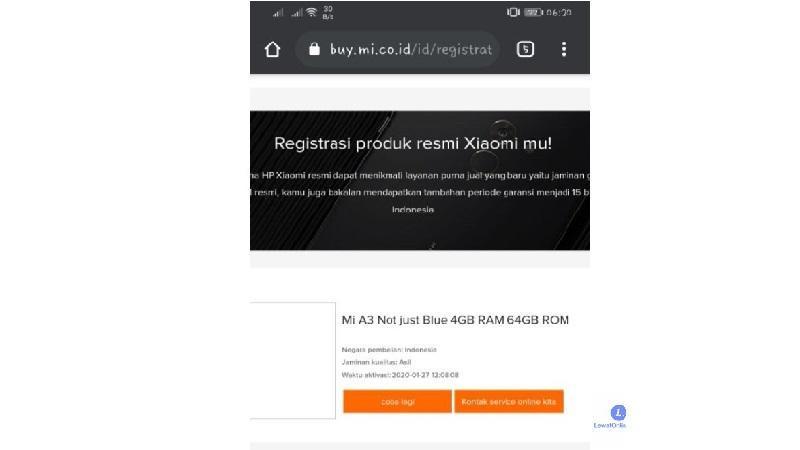Open the tab switcher showing 5 tabs

[526, 49]
